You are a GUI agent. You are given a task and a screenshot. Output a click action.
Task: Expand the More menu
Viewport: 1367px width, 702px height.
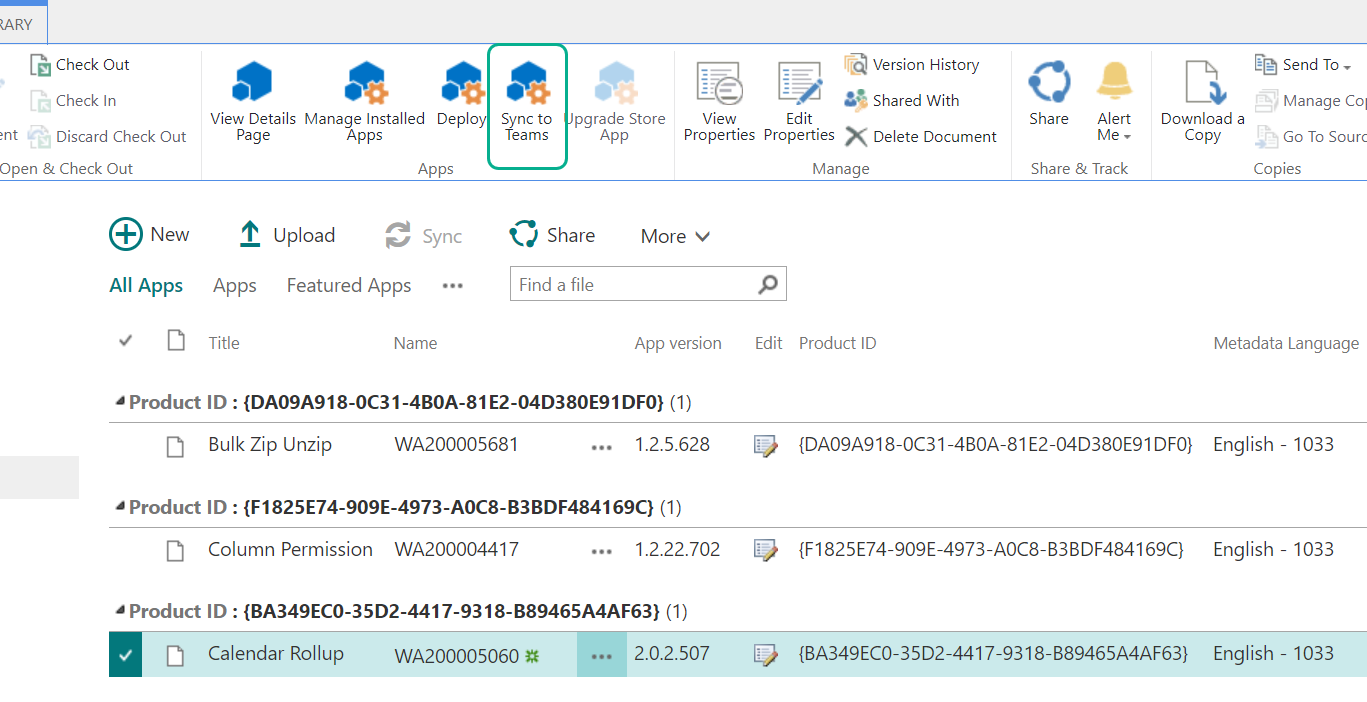point(676,237)
